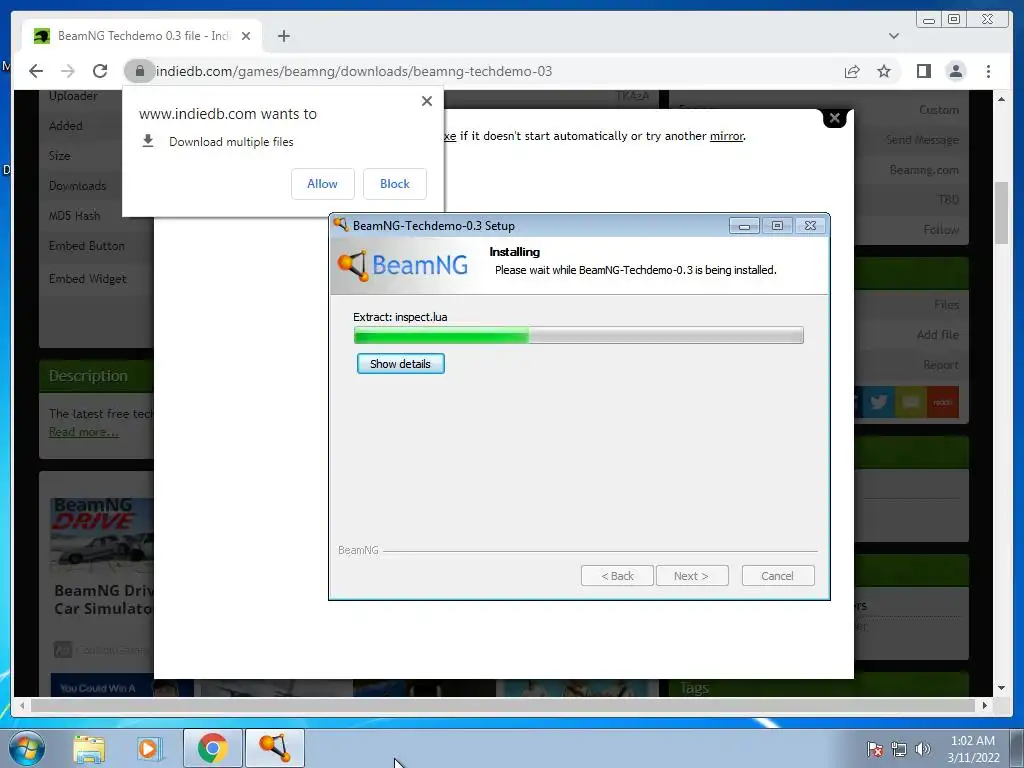Switch to the BeamNG setup taskbar item

click(274, 748)
